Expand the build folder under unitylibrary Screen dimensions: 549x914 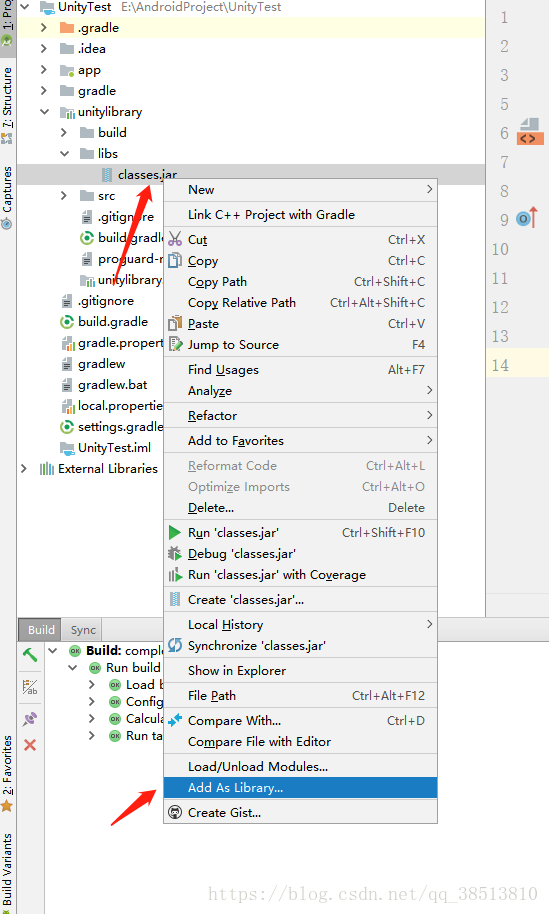click(64, 132)
